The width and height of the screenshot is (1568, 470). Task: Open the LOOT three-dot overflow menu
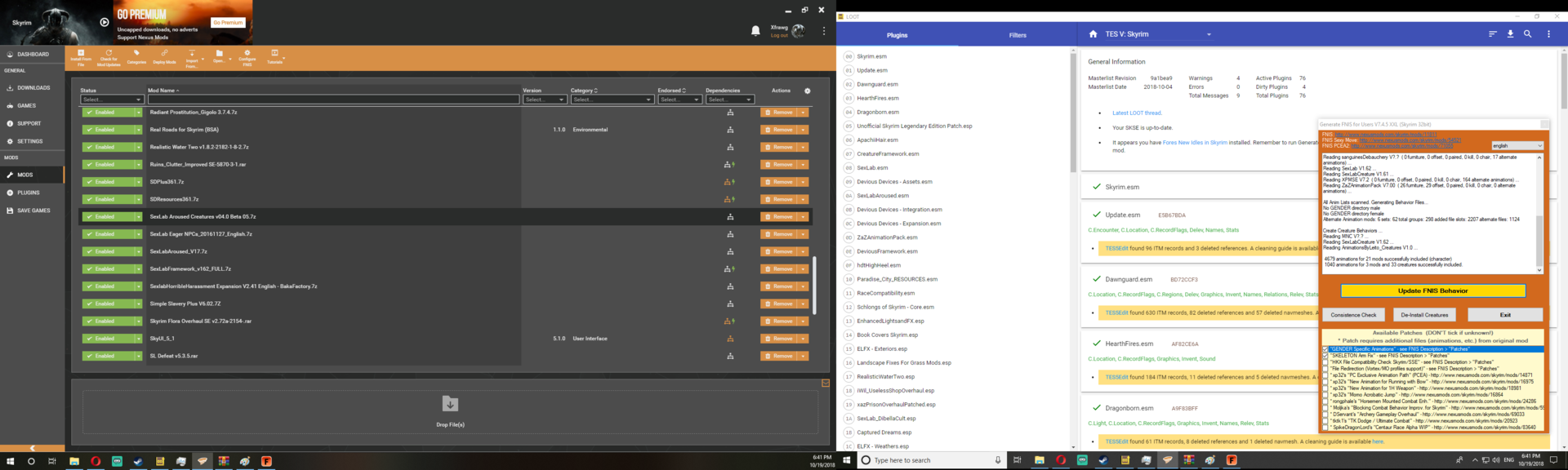(x=1548, y=34)
